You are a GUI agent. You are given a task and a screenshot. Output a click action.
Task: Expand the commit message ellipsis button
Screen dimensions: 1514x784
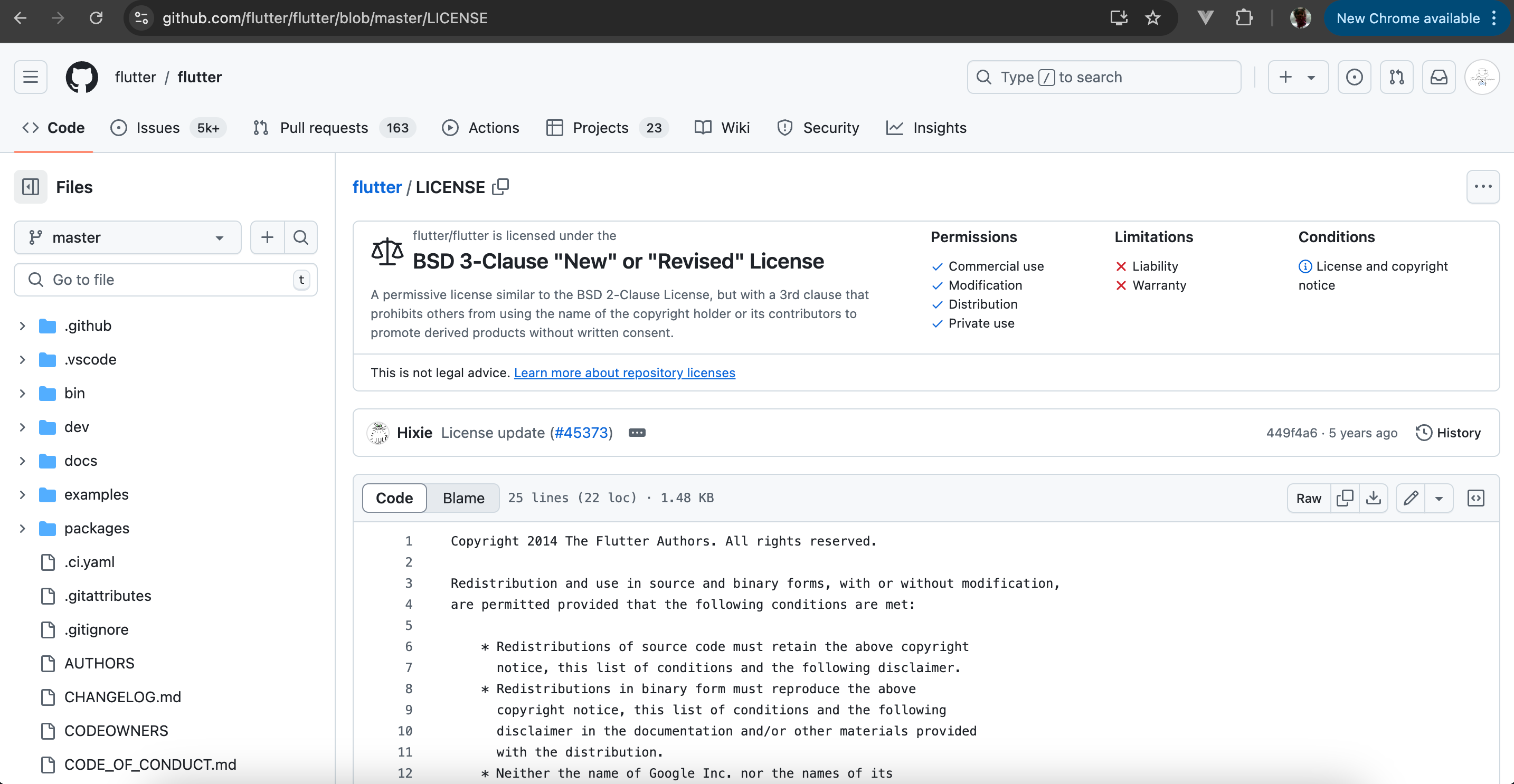click(x=637, y=433)
